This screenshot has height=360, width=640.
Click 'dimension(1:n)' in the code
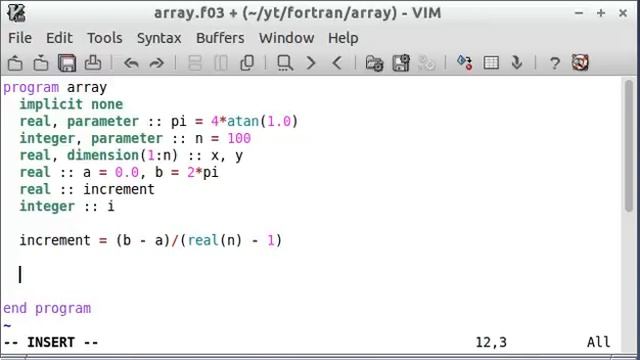pos(122,156)
